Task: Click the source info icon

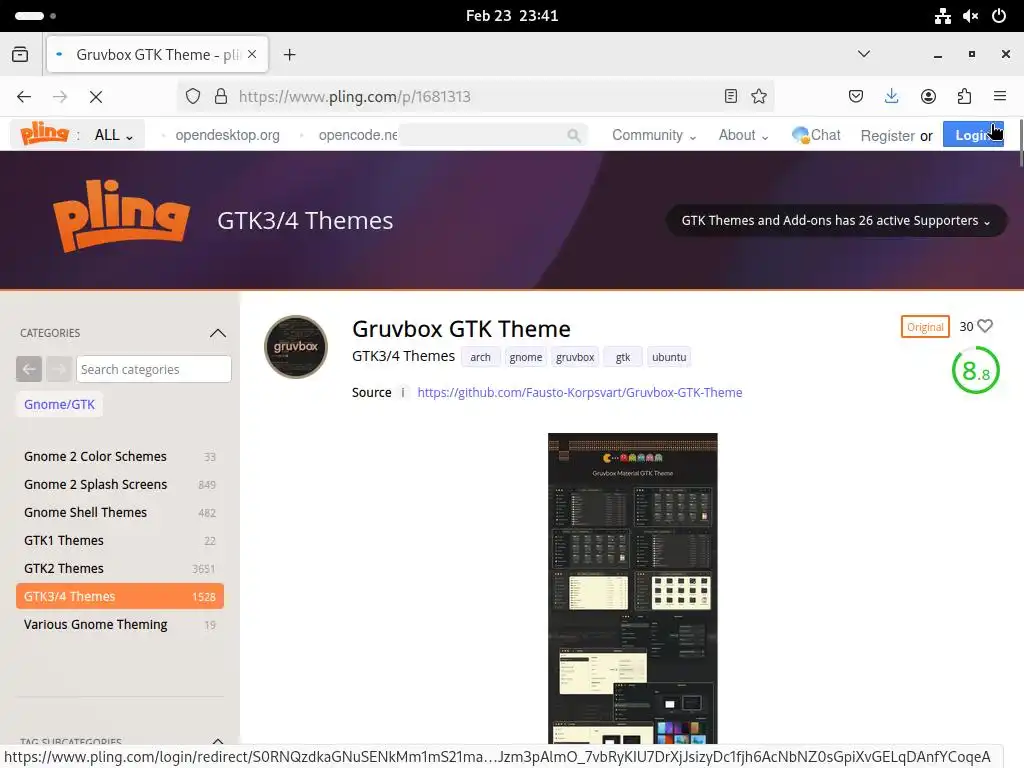Action: point(403,392)
